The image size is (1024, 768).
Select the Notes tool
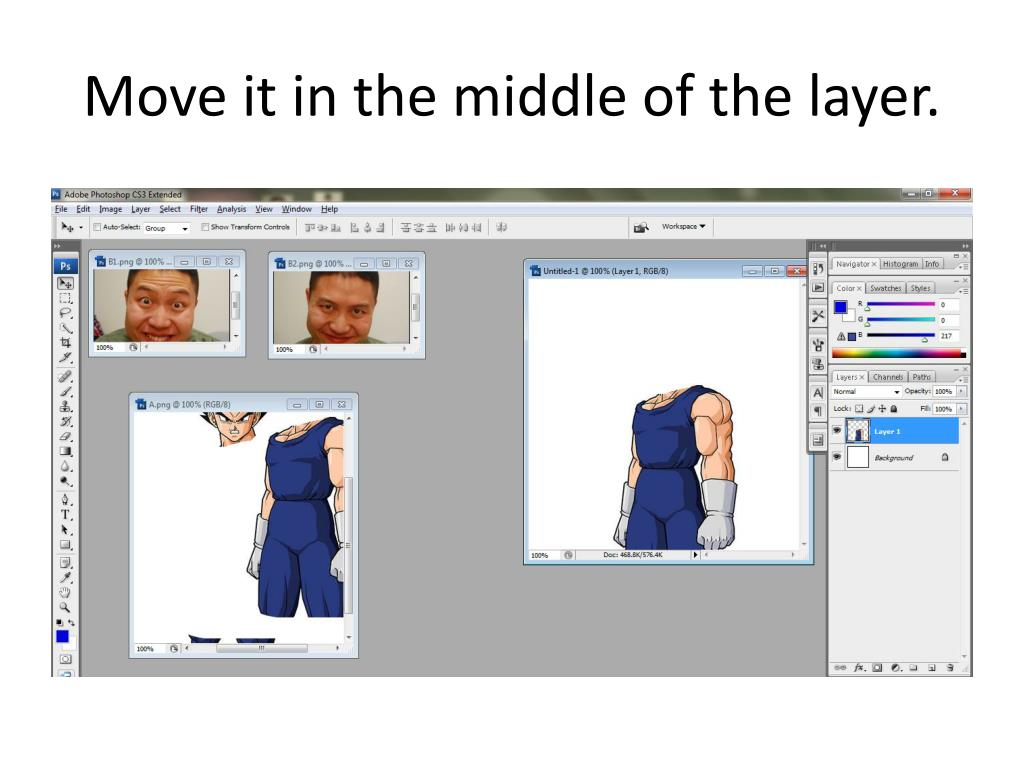pos(65,562)
